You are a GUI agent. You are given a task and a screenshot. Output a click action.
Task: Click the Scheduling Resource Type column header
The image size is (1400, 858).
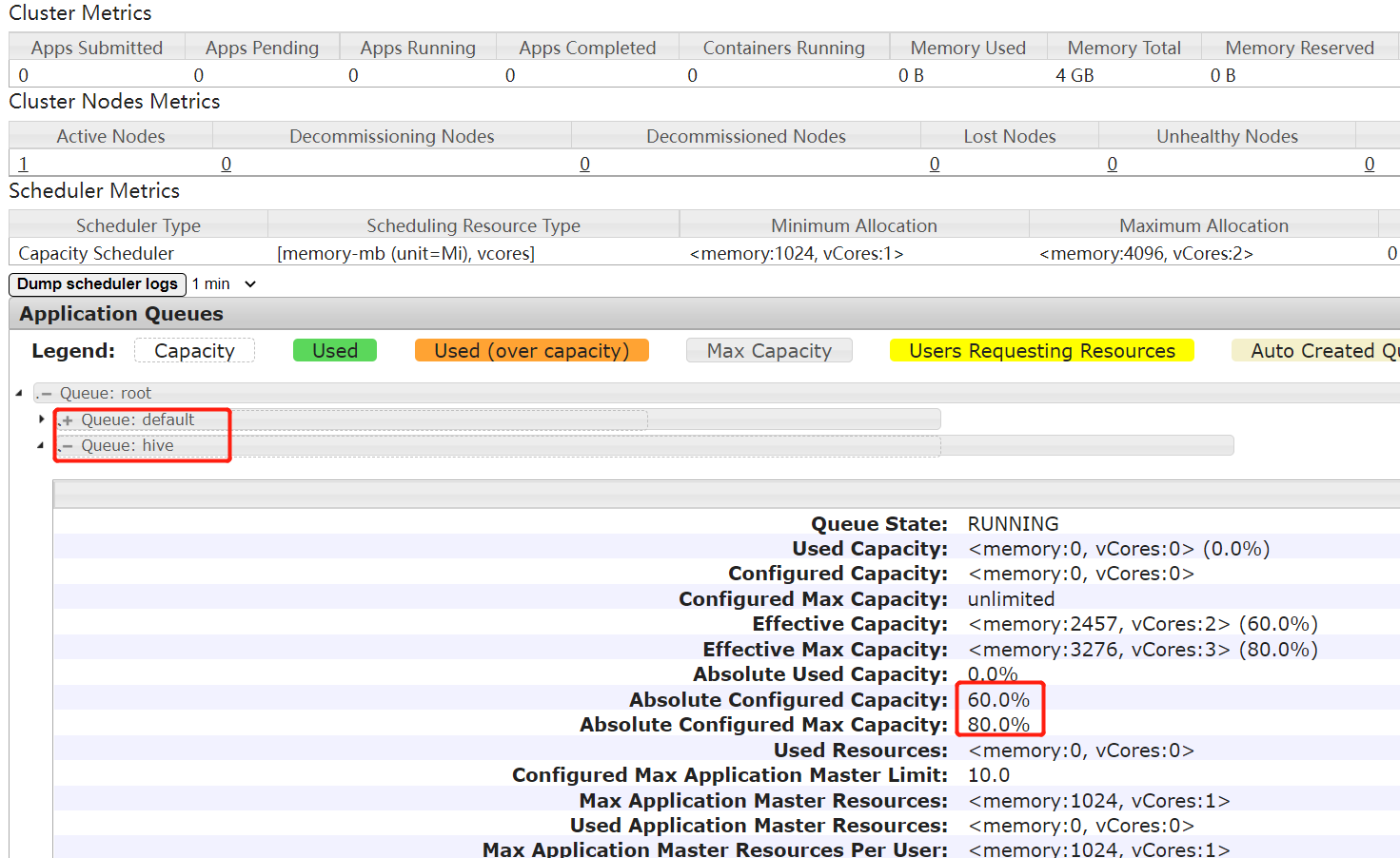click(x=473, y=225)
